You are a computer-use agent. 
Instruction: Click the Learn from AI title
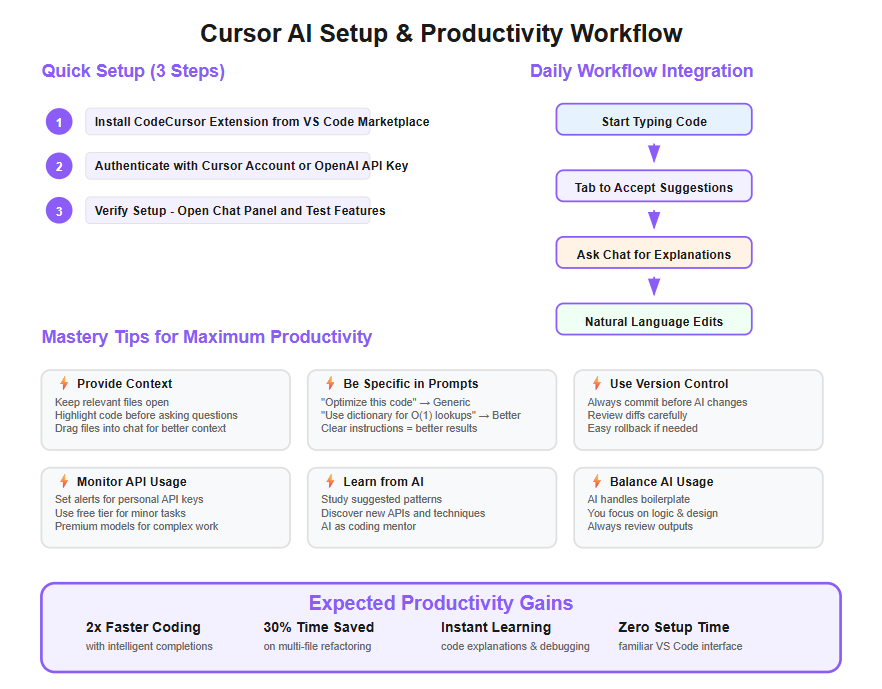(384, 481)
